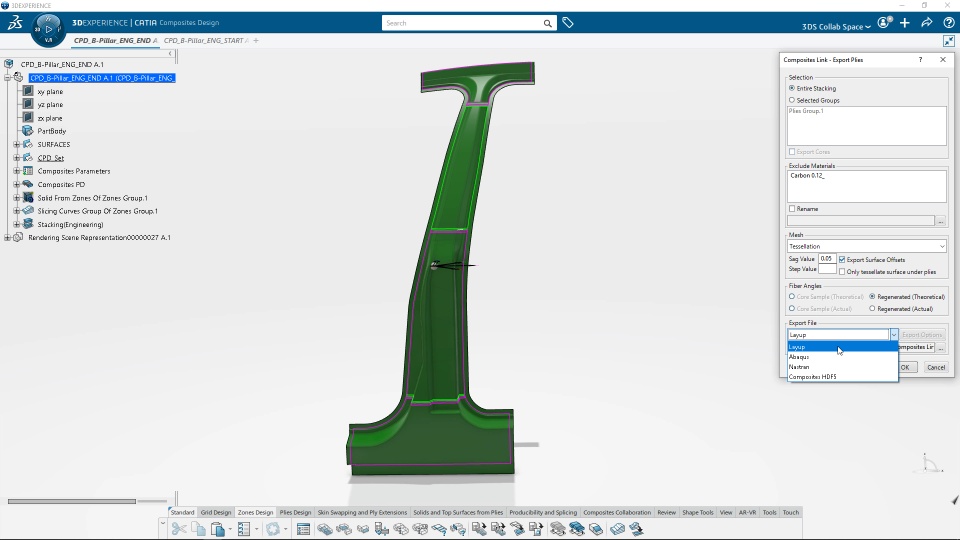Open the Mesh Tessellation dropdown
Image resolution: width=960 pixels, height=540 pixels.
click(x=866, y=246)
